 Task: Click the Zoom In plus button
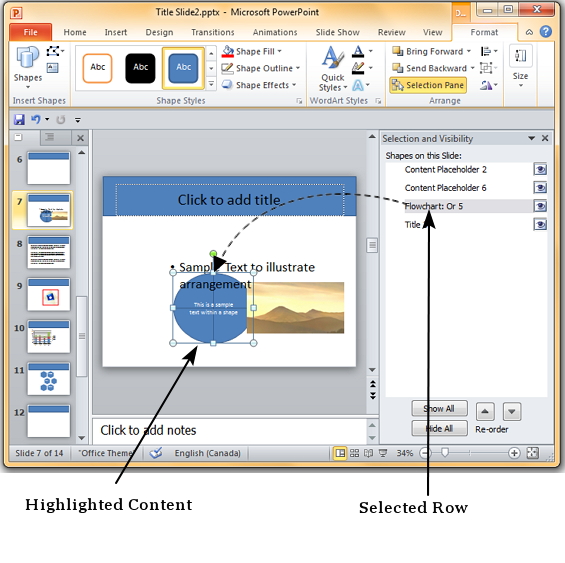point(514,453)
